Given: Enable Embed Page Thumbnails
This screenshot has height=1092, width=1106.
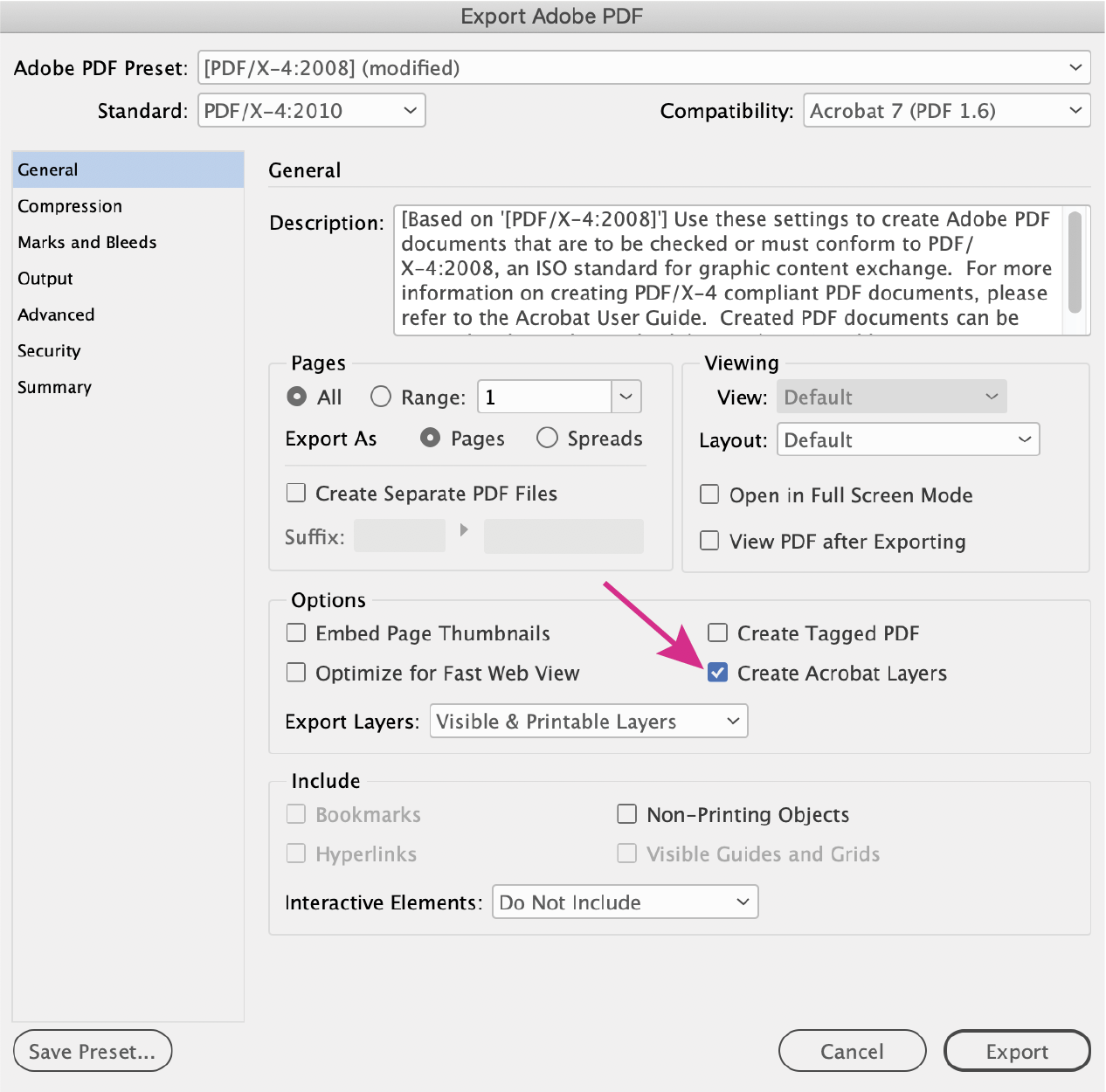Looking at the screenshot, I should click(x=296, y=632).
